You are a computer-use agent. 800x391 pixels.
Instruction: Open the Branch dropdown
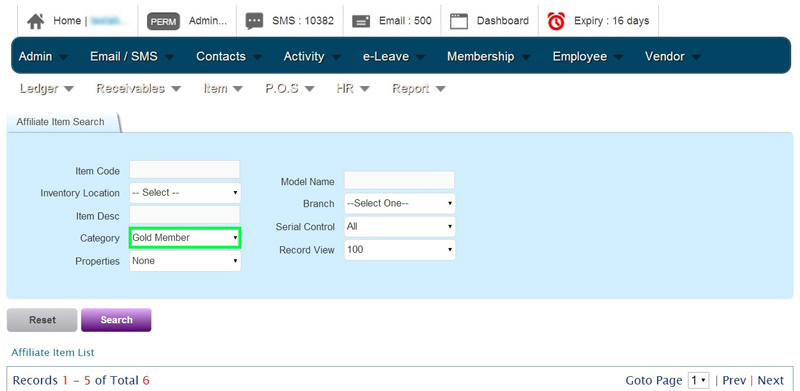[399, 203]
